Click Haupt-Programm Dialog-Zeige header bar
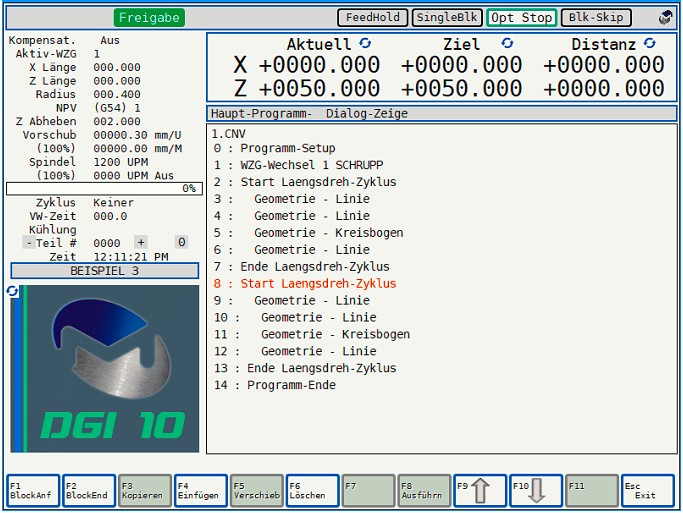 [442, 114]
